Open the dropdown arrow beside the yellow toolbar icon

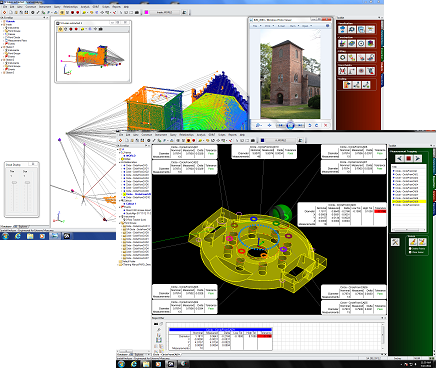click(x=87, y=12)
